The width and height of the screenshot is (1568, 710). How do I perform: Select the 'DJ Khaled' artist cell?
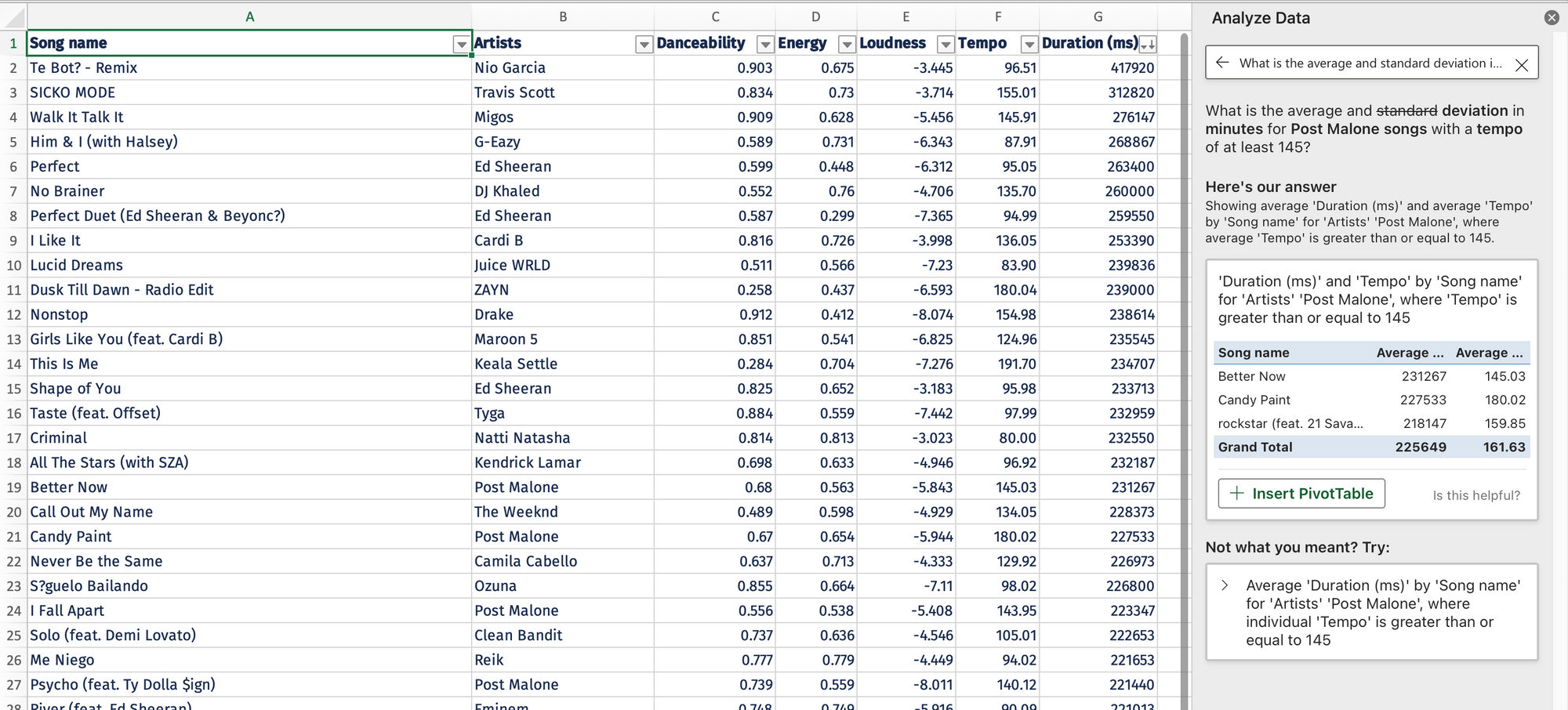pos(563,191)
